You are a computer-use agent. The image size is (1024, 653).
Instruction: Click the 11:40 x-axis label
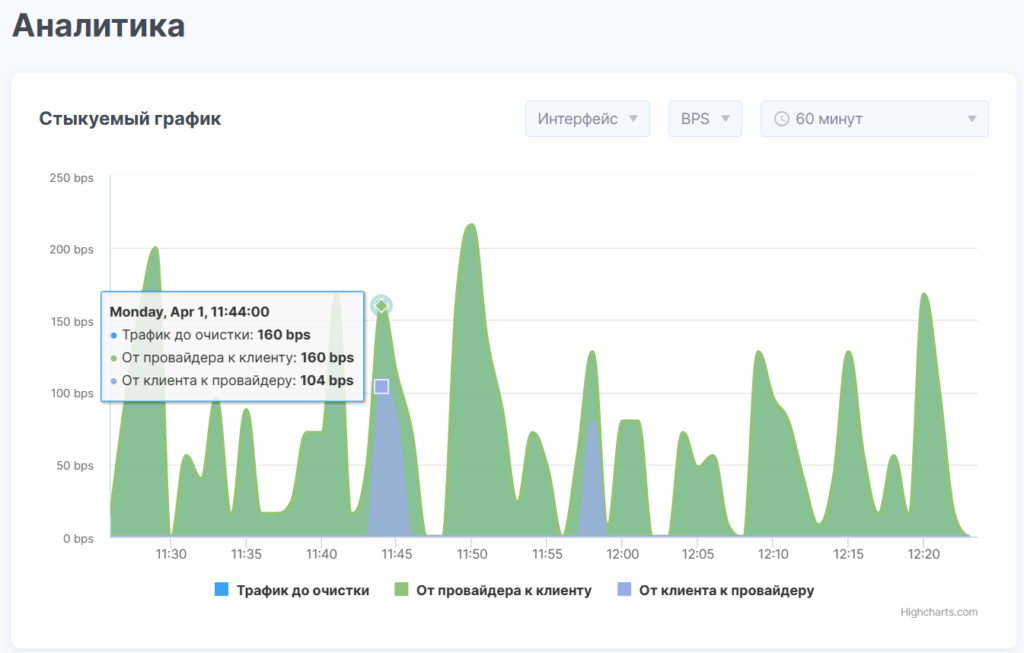click(321, 554)
